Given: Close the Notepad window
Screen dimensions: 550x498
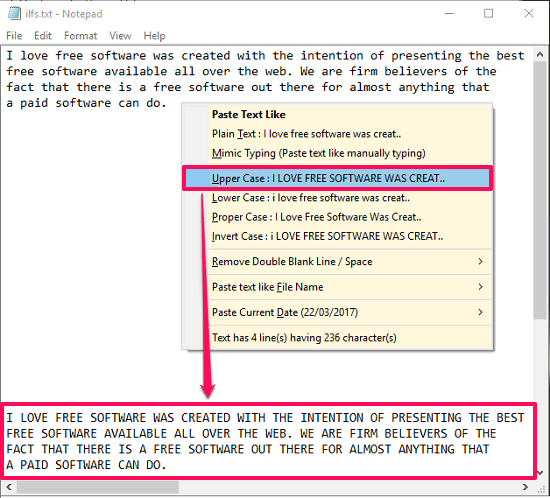Looking at the screenshot, I should (x=529, y=14).
